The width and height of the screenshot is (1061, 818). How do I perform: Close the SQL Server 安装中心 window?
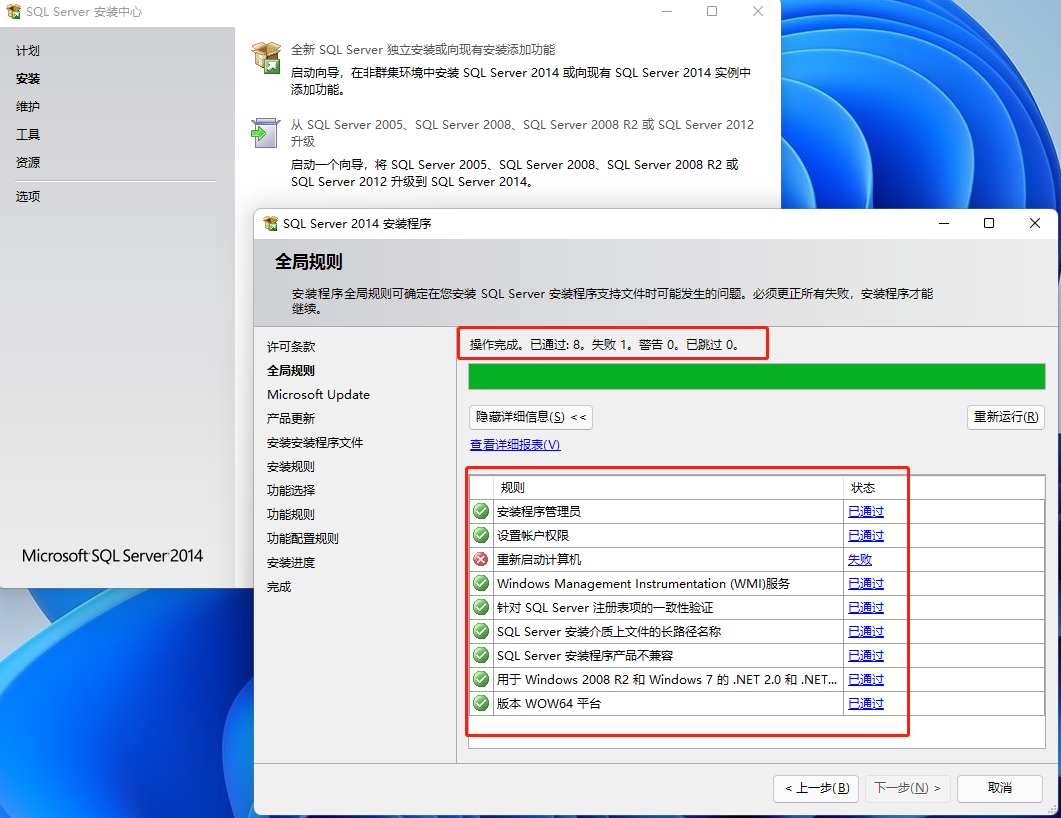(x=758, y=12)
